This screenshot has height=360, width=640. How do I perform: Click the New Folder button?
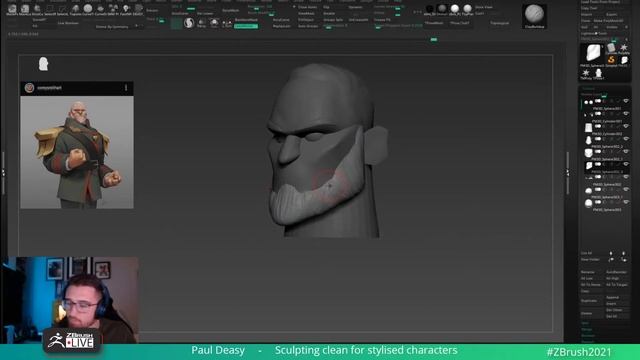[590, 260]
